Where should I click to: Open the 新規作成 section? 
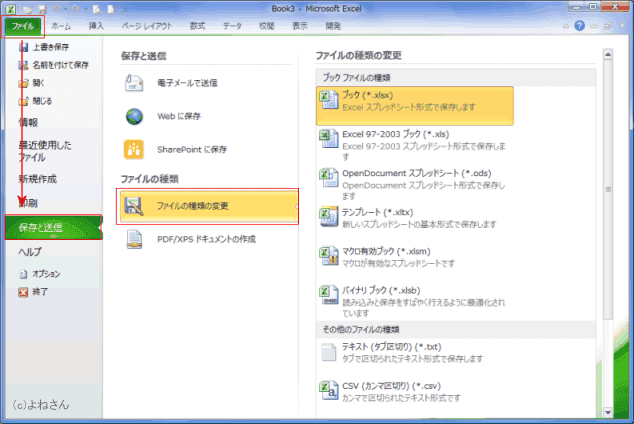tap(38, 179)
